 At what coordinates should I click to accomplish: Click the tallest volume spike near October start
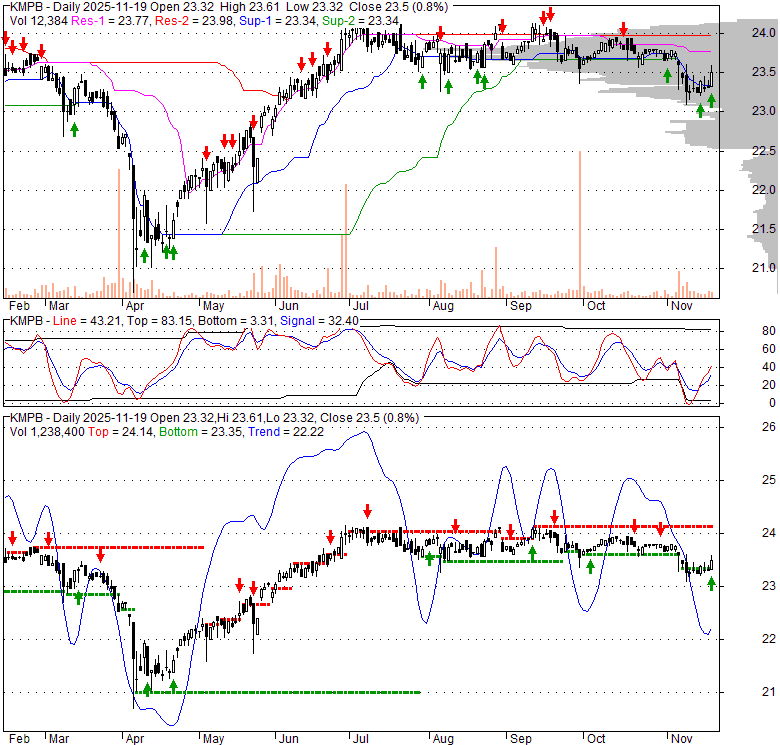pyautogui.click(x=580, y=224)
